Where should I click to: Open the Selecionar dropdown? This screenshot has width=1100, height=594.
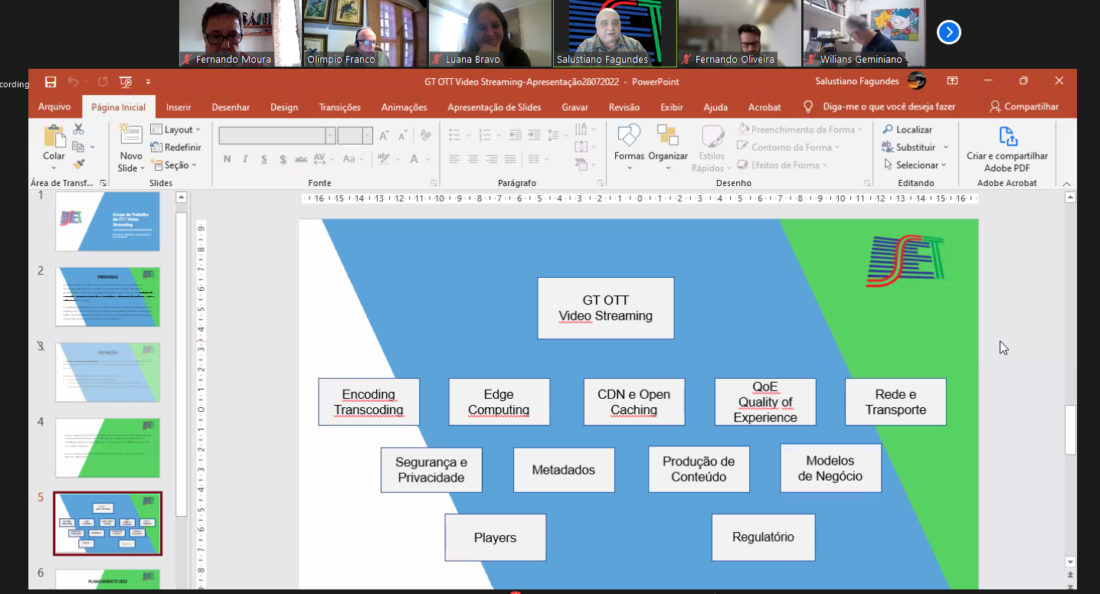coord(914,165)
